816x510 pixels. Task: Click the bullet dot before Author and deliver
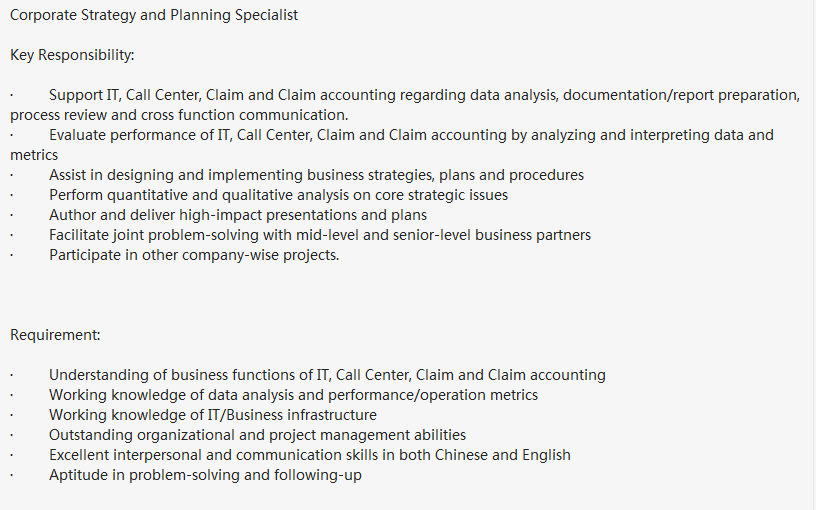pyautogui.click(x=12, y=216)
